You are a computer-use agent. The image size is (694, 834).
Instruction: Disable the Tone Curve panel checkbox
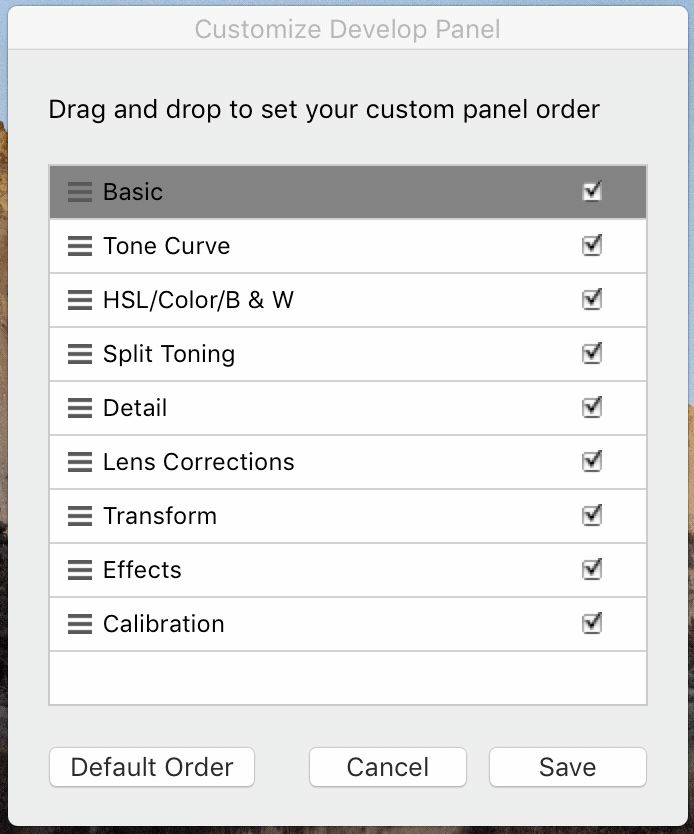592,246
